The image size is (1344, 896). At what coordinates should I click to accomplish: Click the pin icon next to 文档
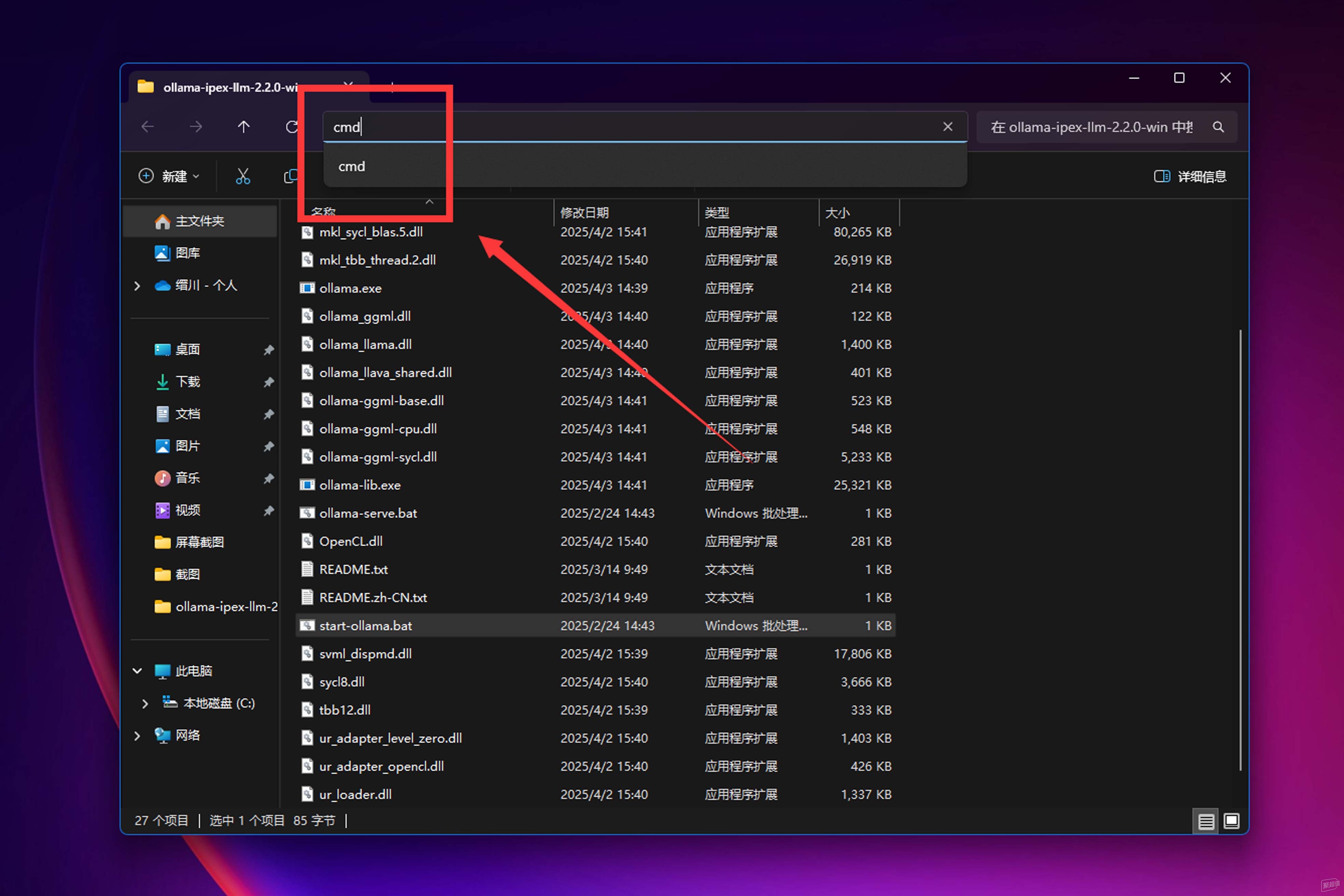(x=269, y=414)
